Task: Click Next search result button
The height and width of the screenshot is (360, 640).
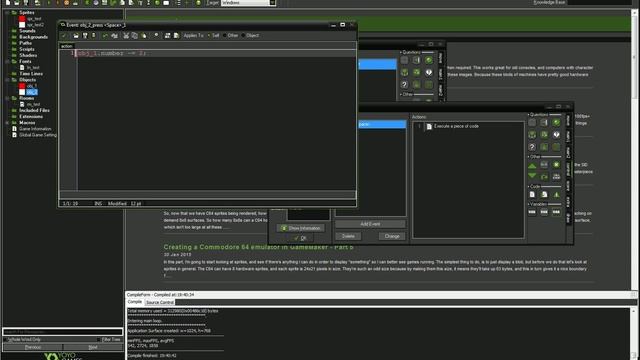Action: click(93, 347)
